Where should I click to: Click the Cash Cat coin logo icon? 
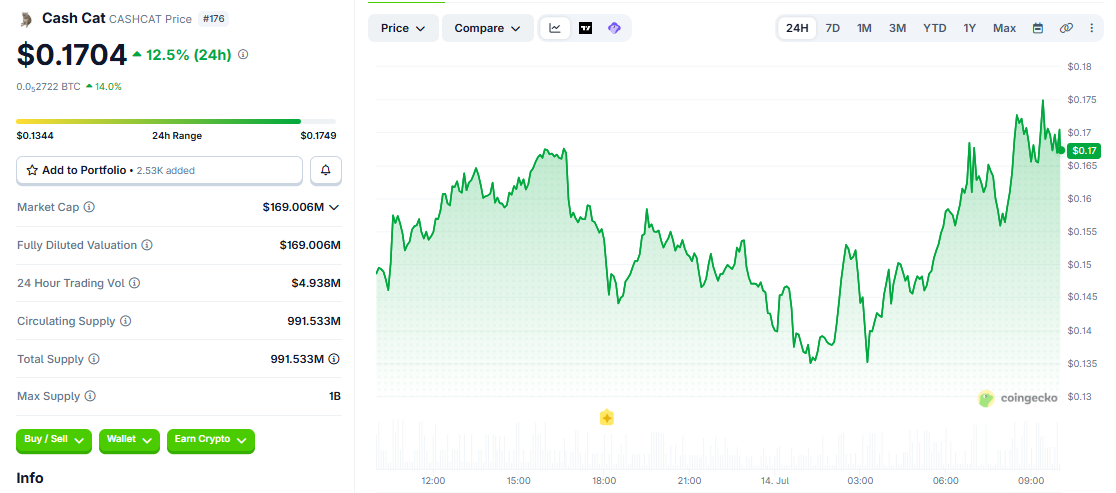[x=26, y=19]
